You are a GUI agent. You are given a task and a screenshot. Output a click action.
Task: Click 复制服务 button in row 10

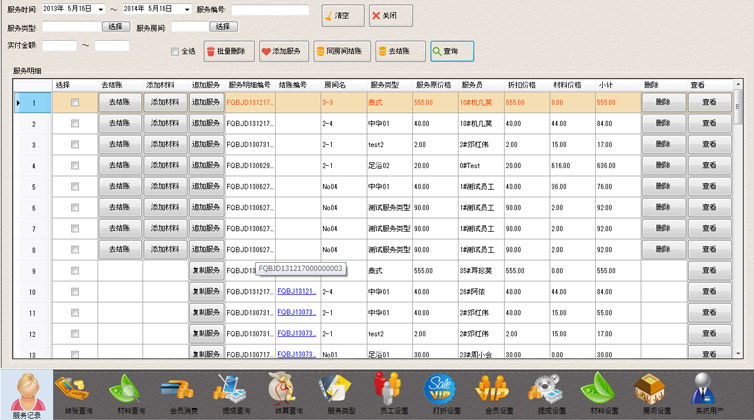pos(206,291)
